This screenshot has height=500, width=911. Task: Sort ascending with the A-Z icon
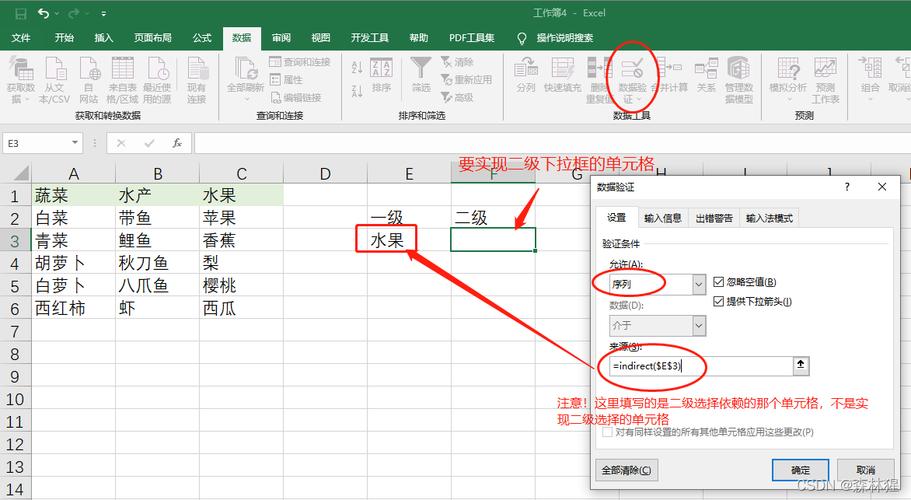(x=357, y=67)
